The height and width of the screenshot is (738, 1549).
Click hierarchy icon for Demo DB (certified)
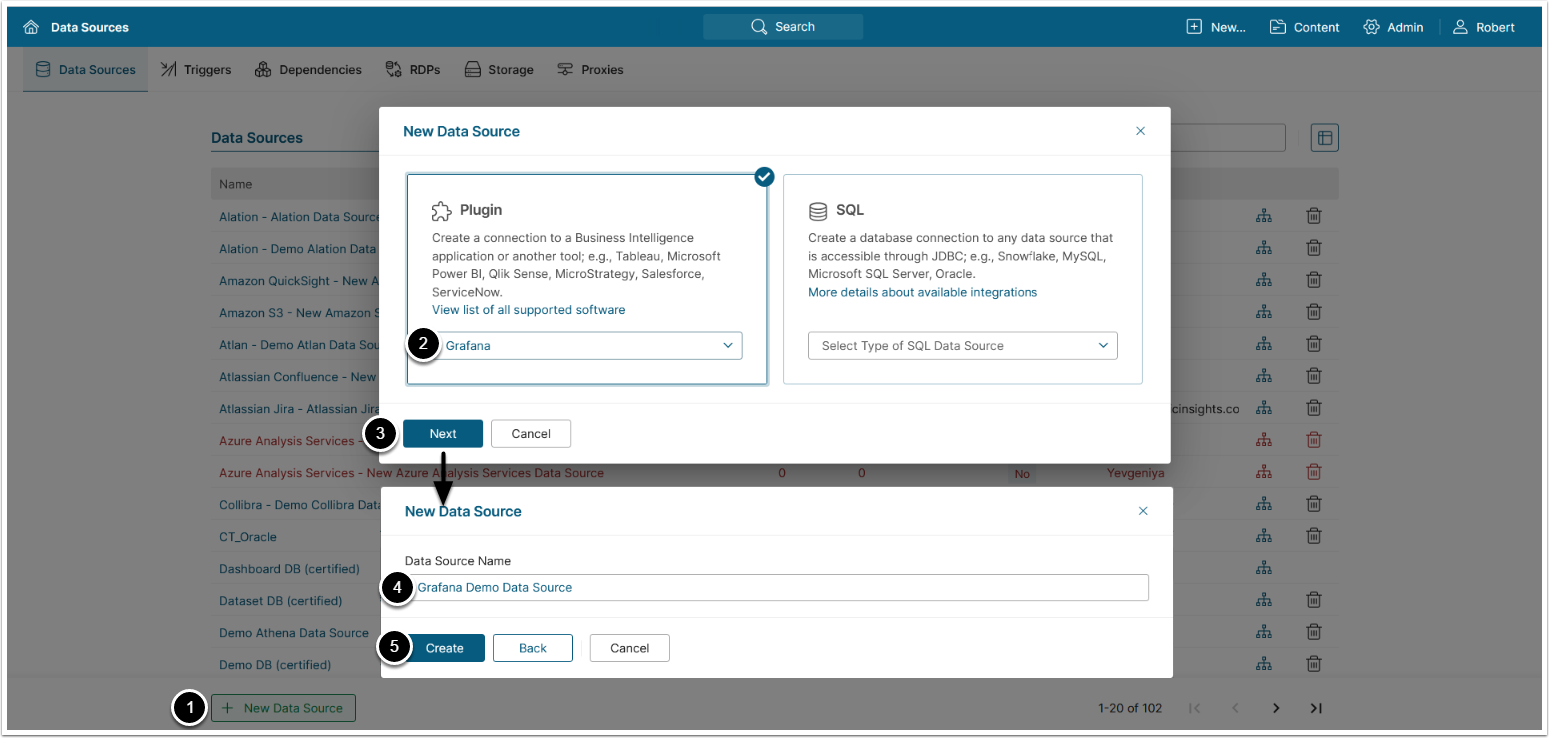point(1264,664)
